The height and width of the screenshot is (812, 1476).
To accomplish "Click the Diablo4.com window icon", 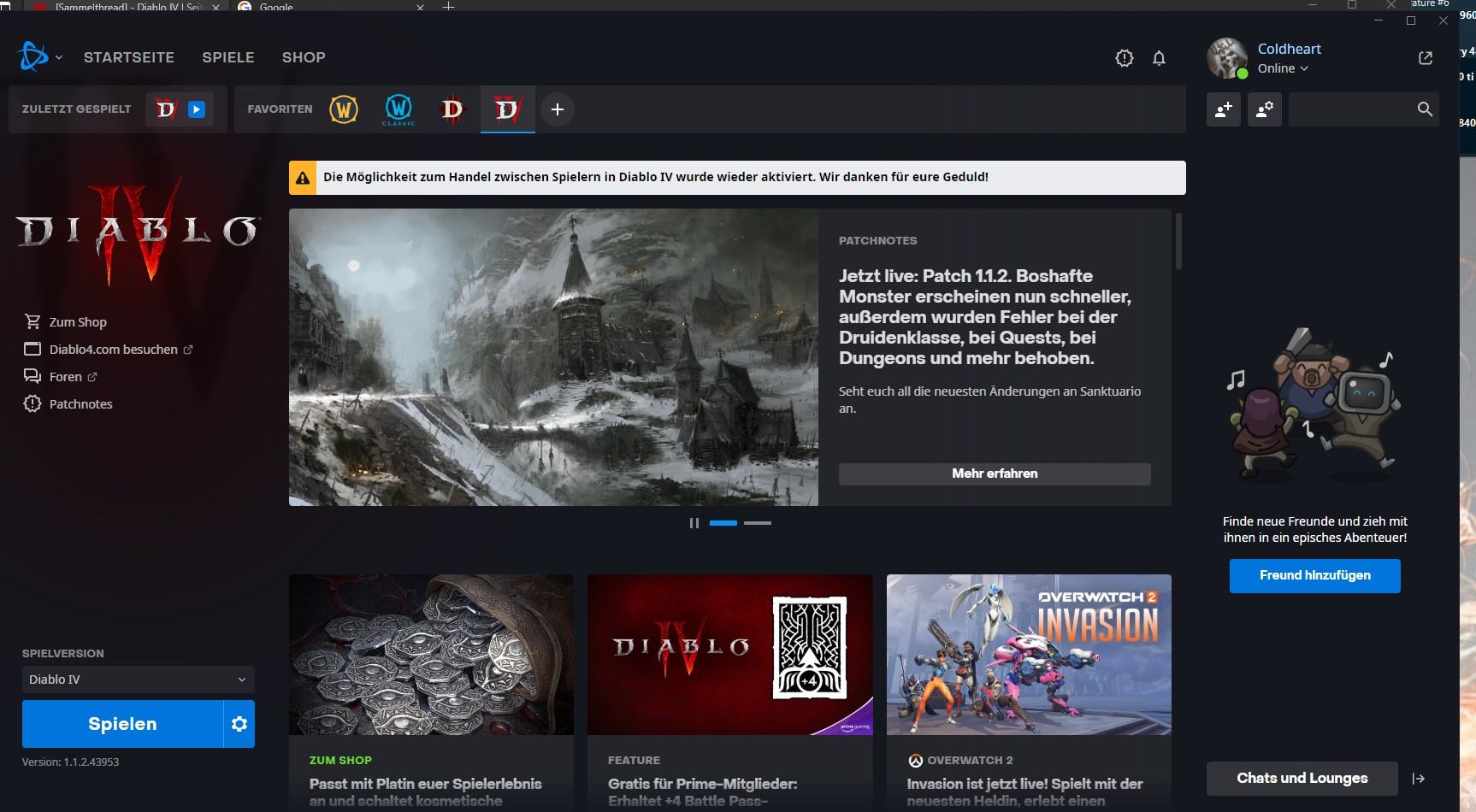I will pyautogui.click(x=32, y=350).
